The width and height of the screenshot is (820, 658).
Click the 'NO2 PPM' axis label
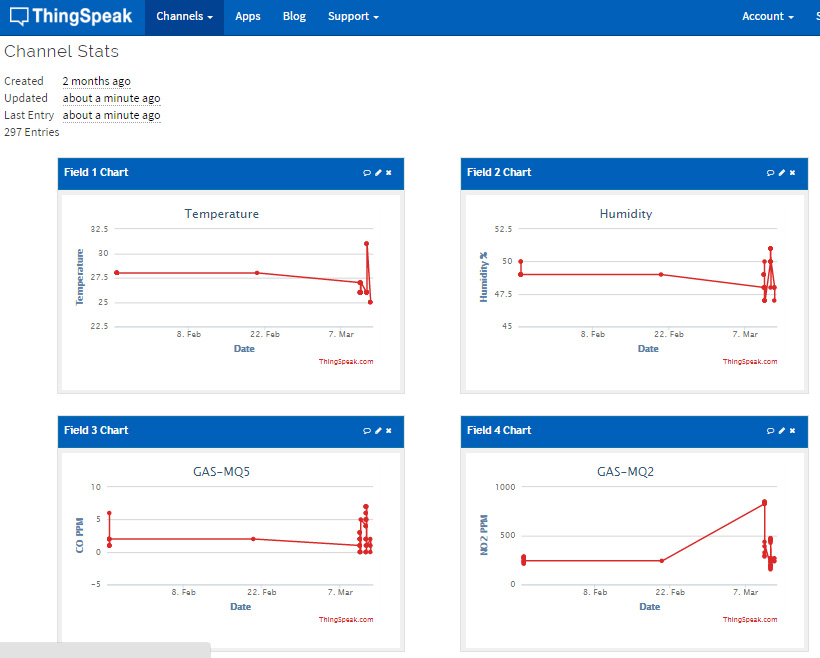point(484,535)
